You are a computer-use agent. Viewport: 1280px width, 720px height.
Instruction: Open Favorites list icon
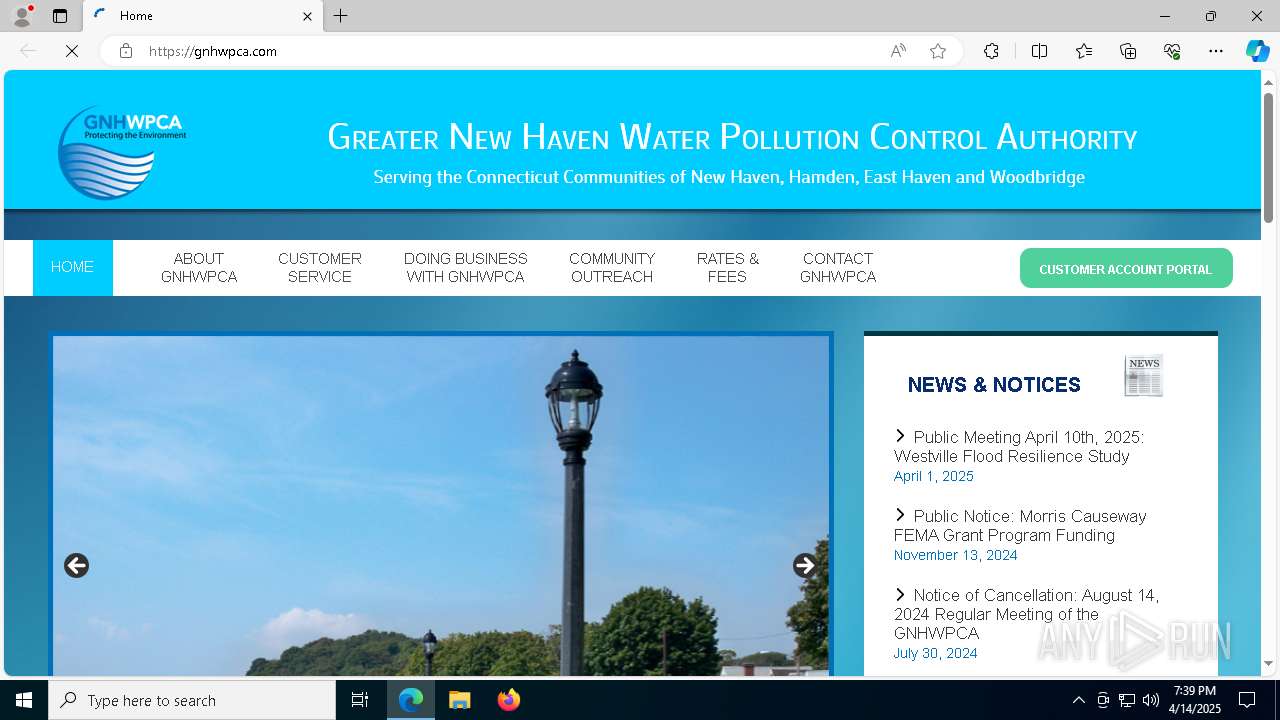(1084, 51)
